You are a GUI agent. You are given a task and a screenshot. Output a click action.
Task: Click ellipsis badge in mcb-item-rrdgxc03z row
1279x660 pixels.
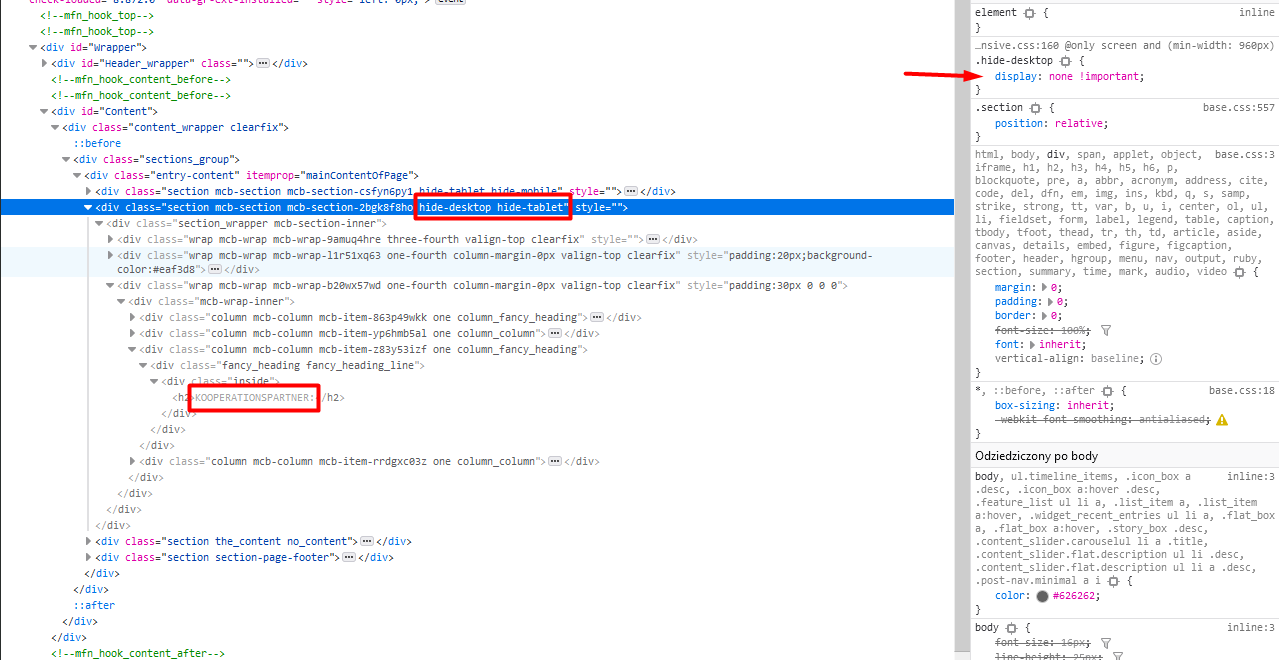[553, 461]
